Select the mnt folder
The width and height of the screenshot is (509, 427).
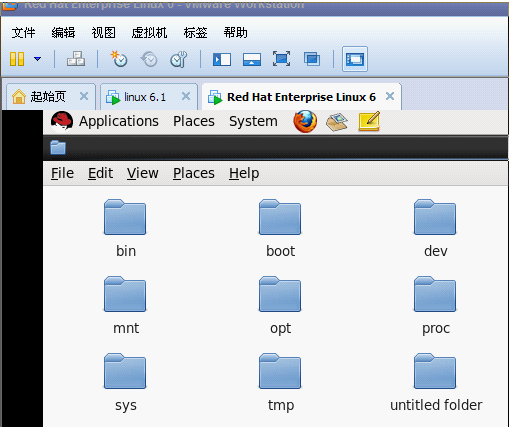coord(125,294)
